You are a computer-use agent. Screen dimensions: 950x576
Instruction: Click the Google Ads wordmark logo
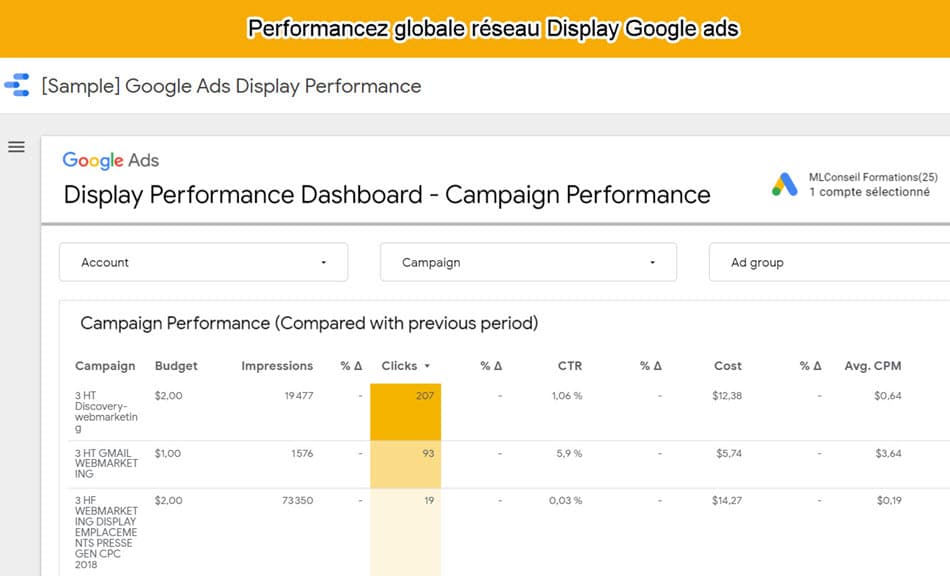[x=111, y=161]
